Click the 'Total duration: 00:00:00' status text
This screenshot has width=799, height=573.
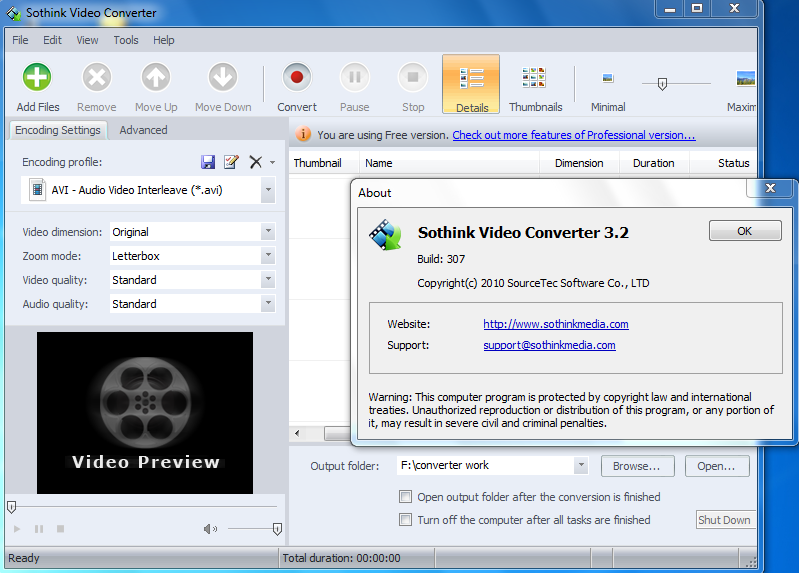341,558
